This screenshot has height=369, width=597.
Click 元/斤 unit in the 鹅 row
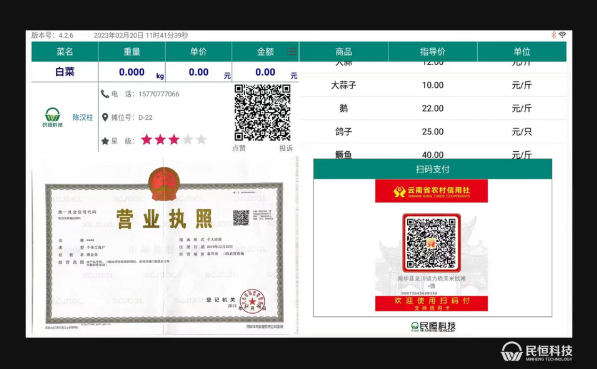(x=522, y=108)
